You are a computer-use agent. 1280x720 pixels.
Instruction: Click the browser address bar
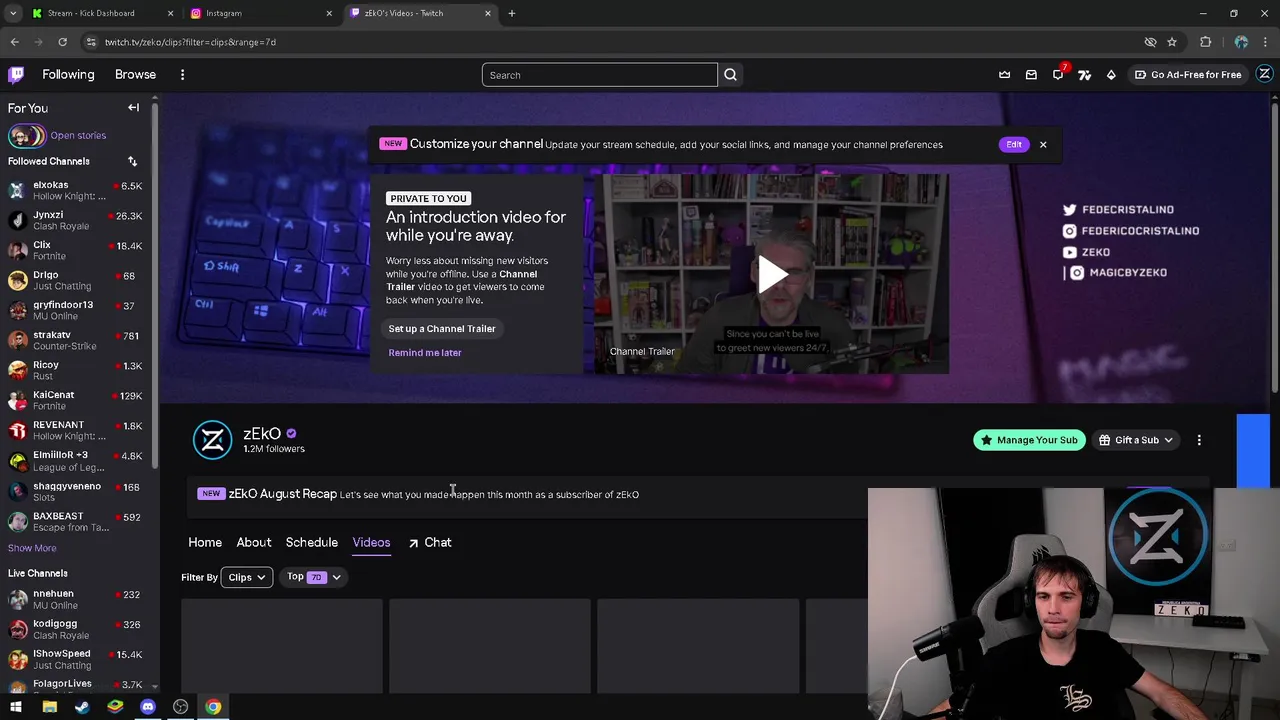coord(610,42)
